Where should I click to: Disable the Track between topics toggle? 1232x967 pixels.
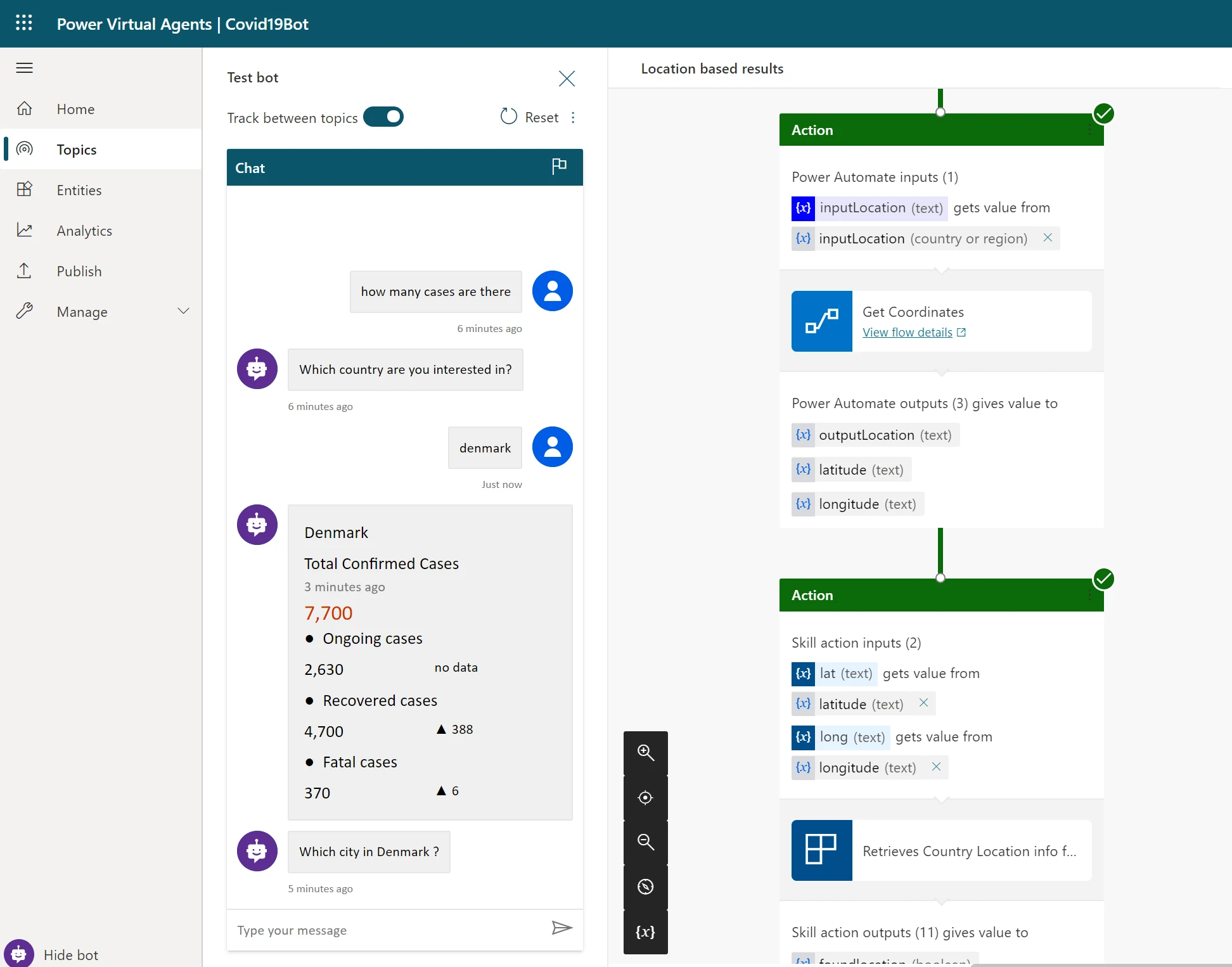click(383, 117)
